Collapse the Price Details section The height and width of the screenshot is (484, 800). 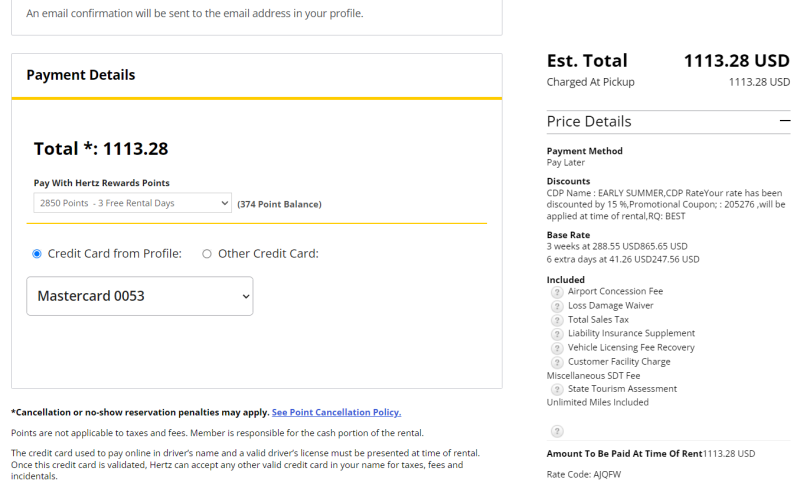pyautogui.click(x=784, y=121)
